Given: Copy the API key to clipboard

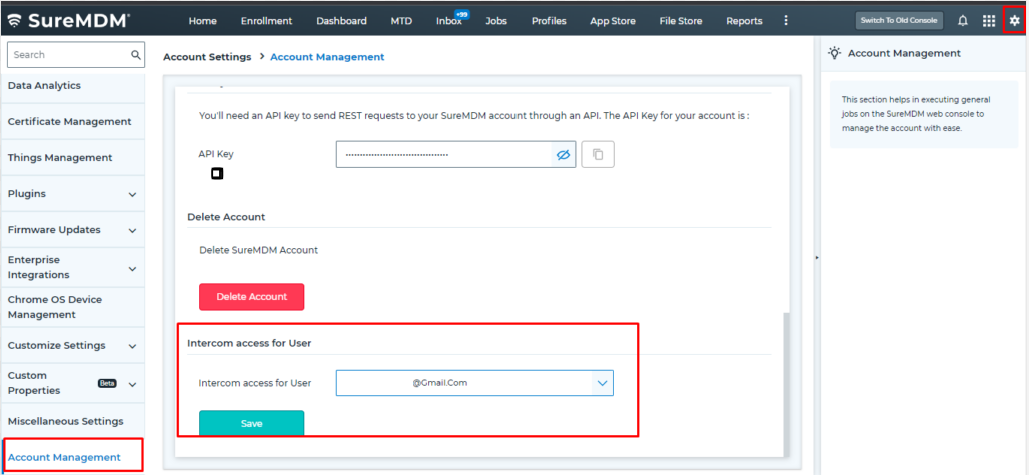Looking at the screenshot, I should pyautogui.click(x=598, y=154).
